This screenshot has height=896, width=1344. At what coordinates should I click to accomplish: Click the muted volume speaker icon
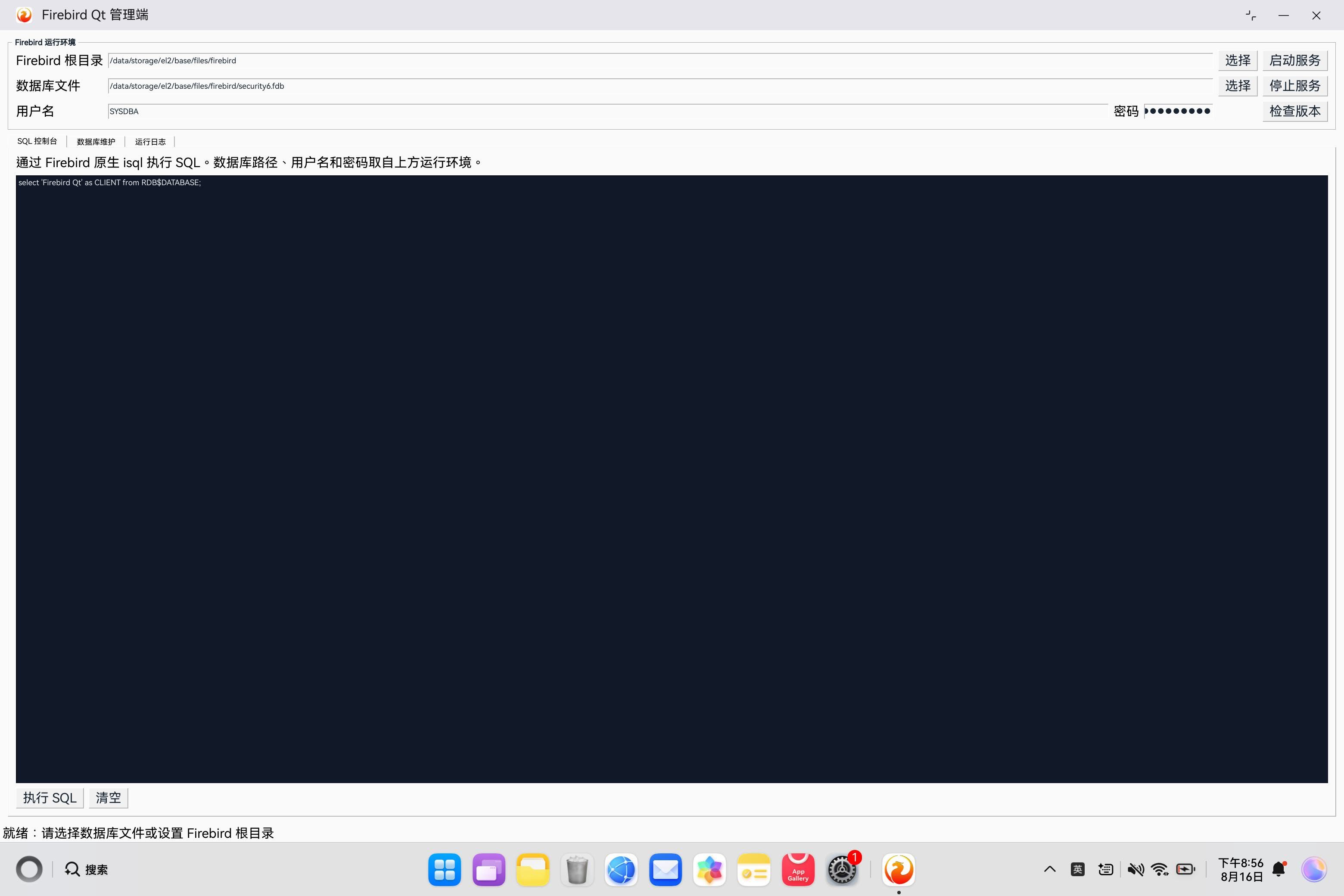tap(1136, 870)
